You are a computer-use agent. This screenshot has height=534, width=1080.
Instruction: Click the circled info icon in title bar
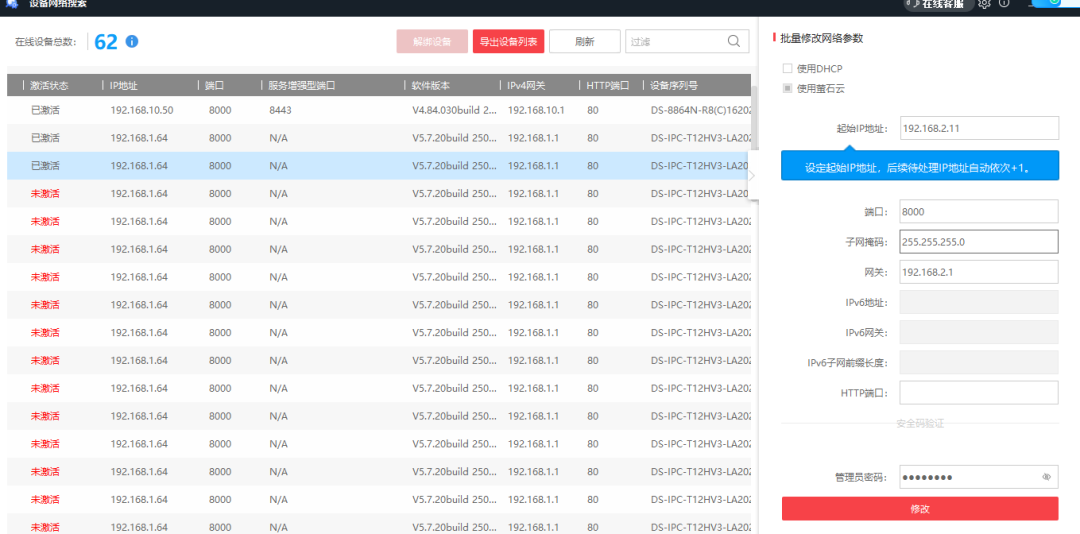coord(1004,4)
